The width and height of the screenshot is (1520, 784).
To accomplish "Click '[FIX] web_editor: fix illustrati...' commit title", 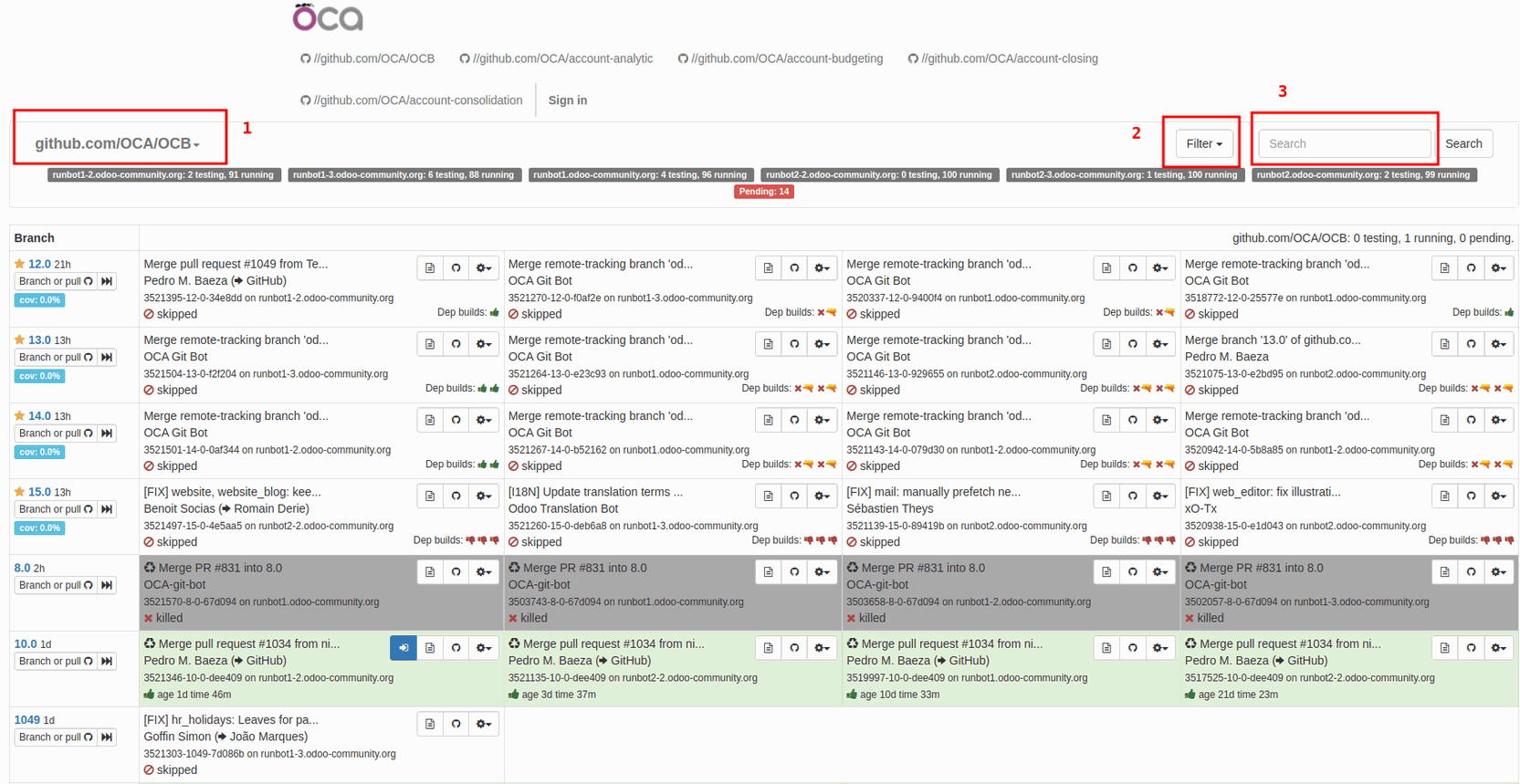I will coord(1263,491).
